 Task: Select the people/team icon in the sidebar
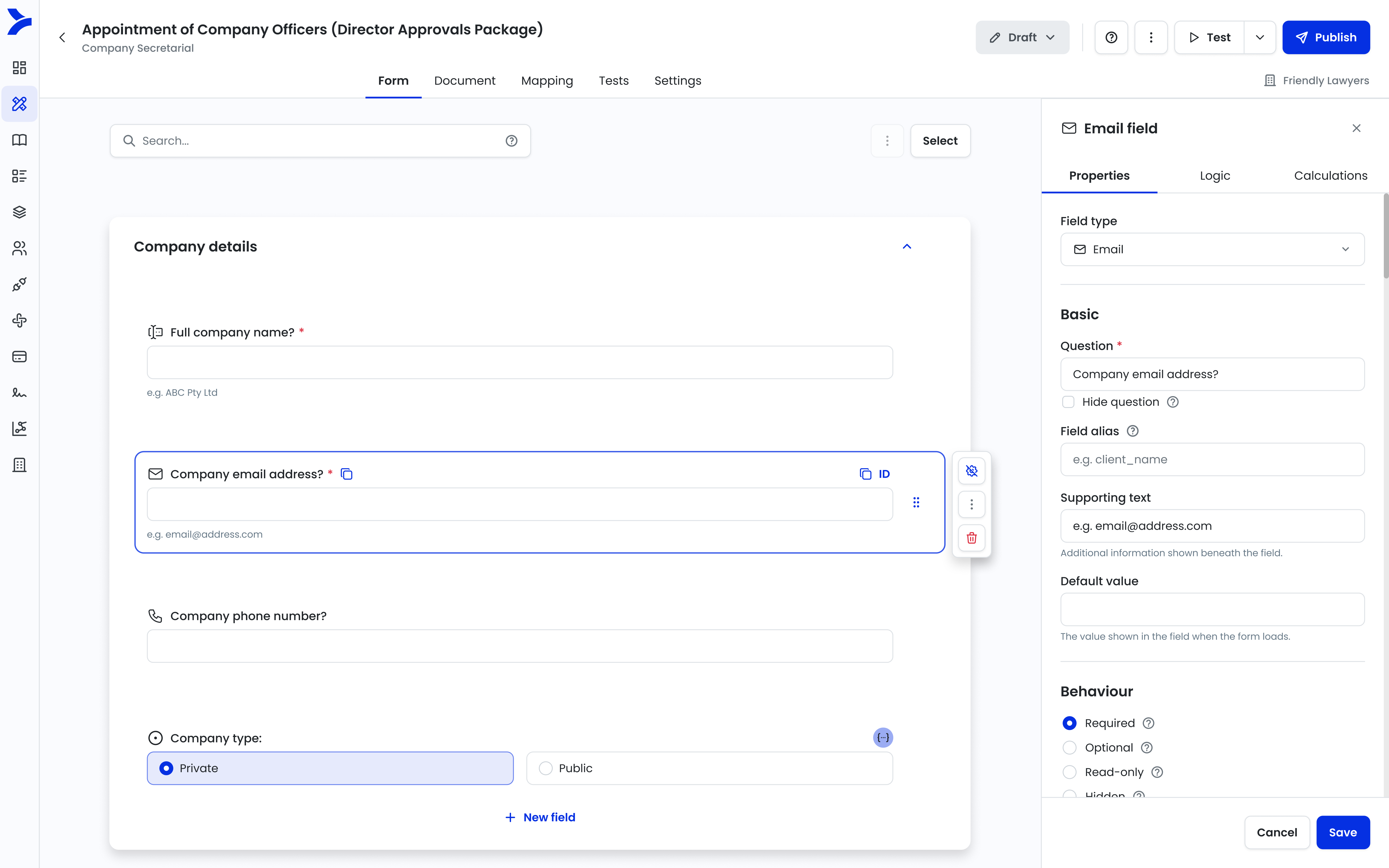[x=19, y=248]
